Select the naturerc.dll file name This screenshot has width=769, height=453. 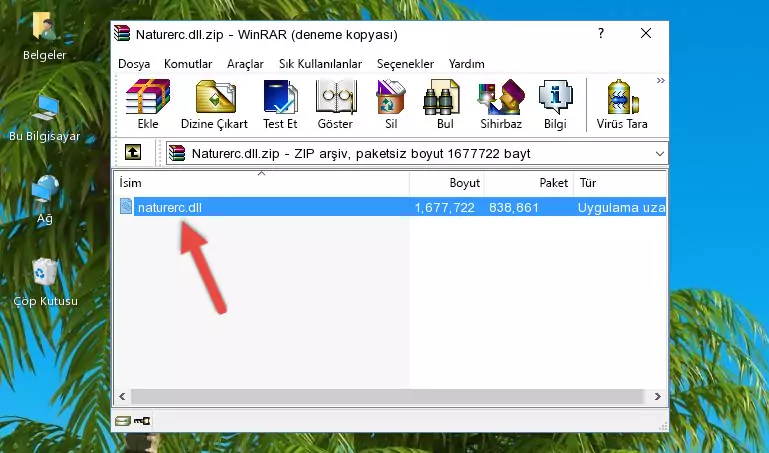[x=170, y=207]
